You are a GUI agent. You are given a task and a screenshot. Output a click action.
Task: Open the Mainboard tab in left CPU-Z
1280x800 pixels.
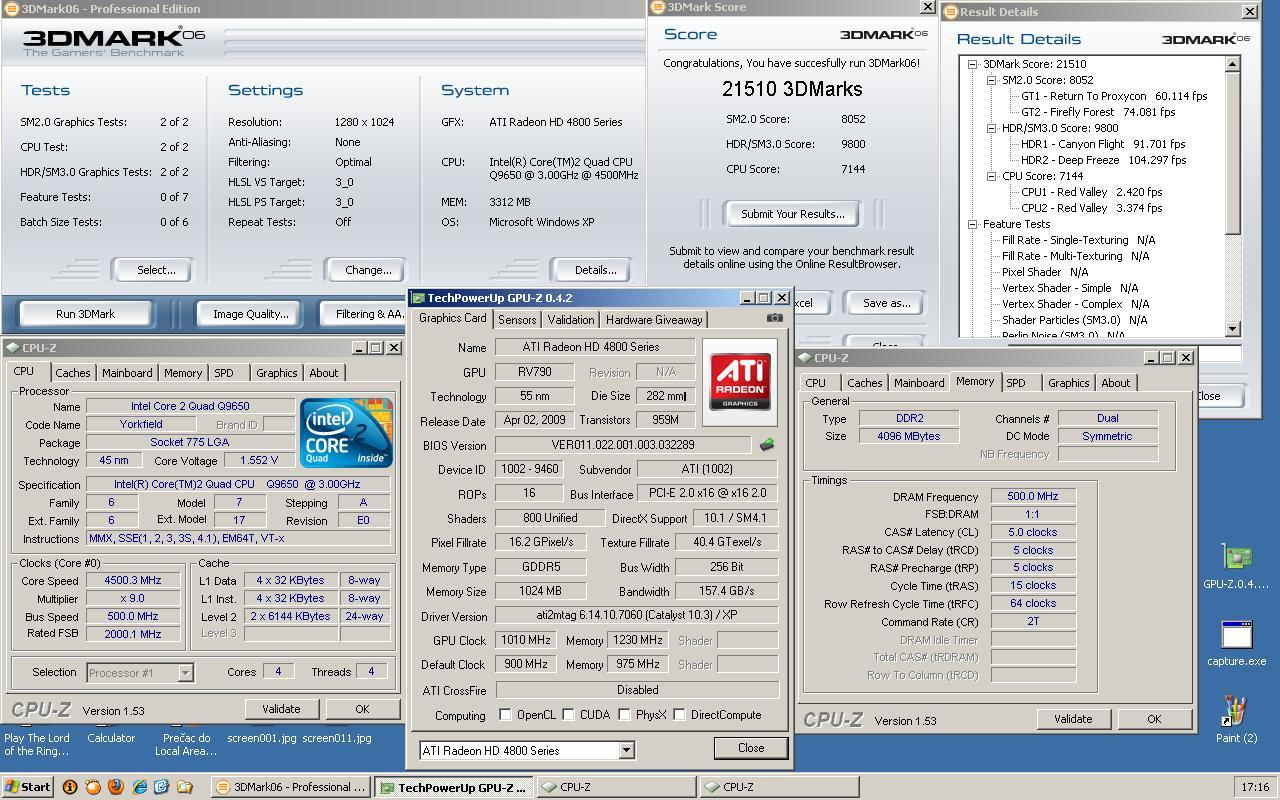127,373
